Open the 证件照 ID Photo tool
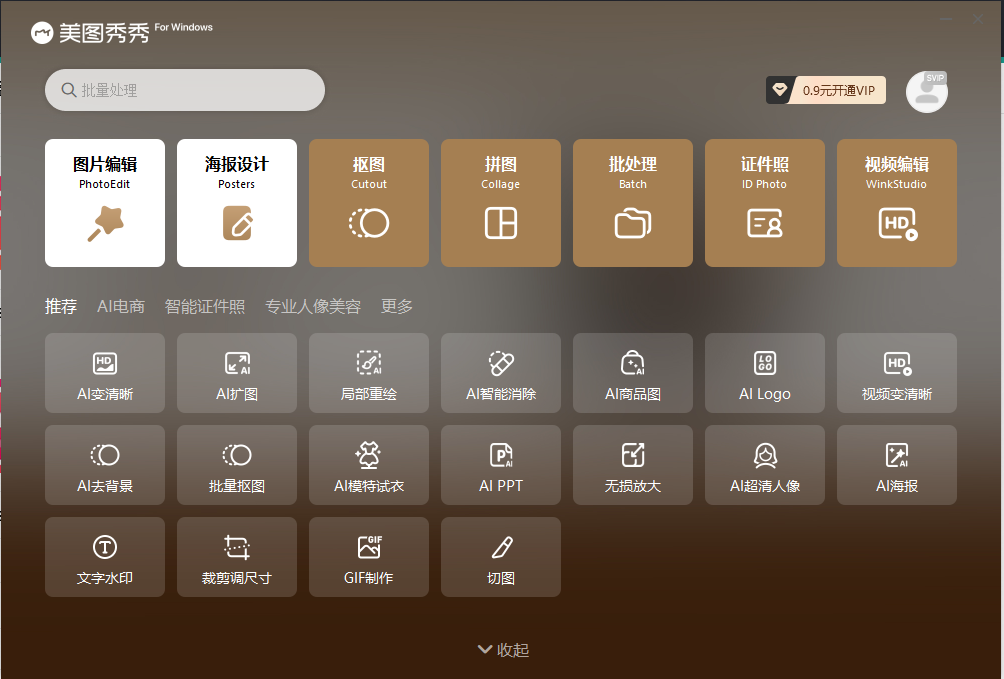The image size is (1004, 679). (765, 202)
